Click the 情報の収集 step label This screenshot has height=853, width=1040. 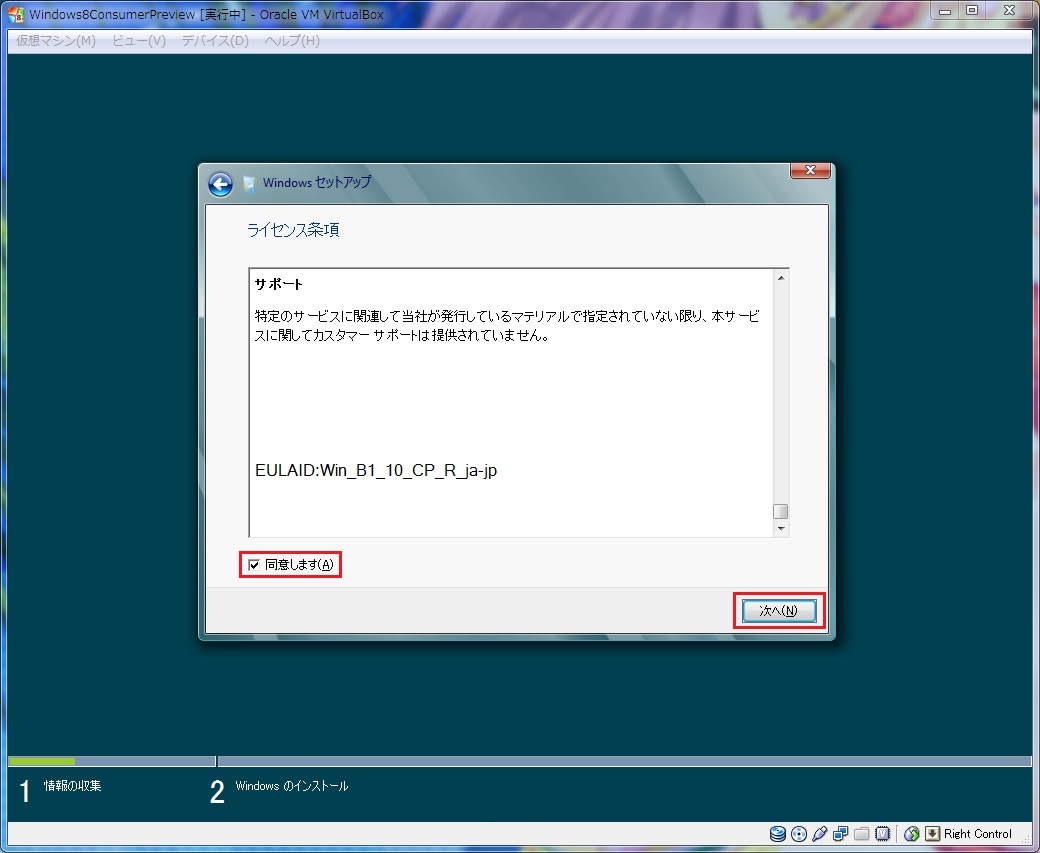point(72,786)
